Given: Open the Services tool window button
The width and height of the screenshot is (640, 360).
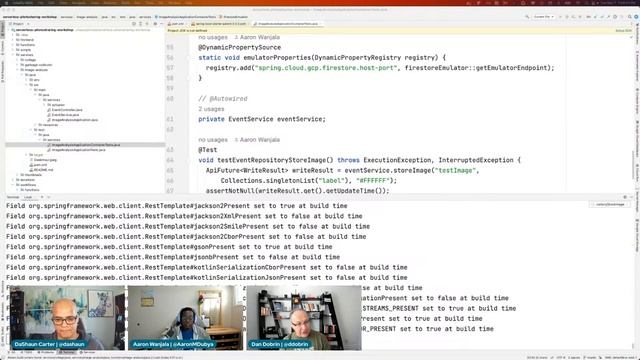Looking at the screenshot, I should coord(88,352).
